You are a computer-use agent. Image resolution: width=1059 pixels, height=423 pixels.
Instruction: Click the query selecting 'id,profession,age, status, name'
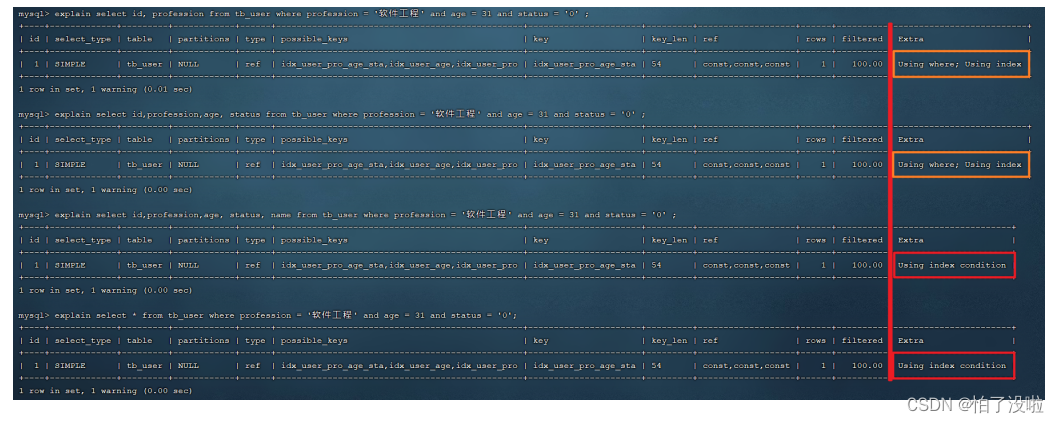(365, 215)
